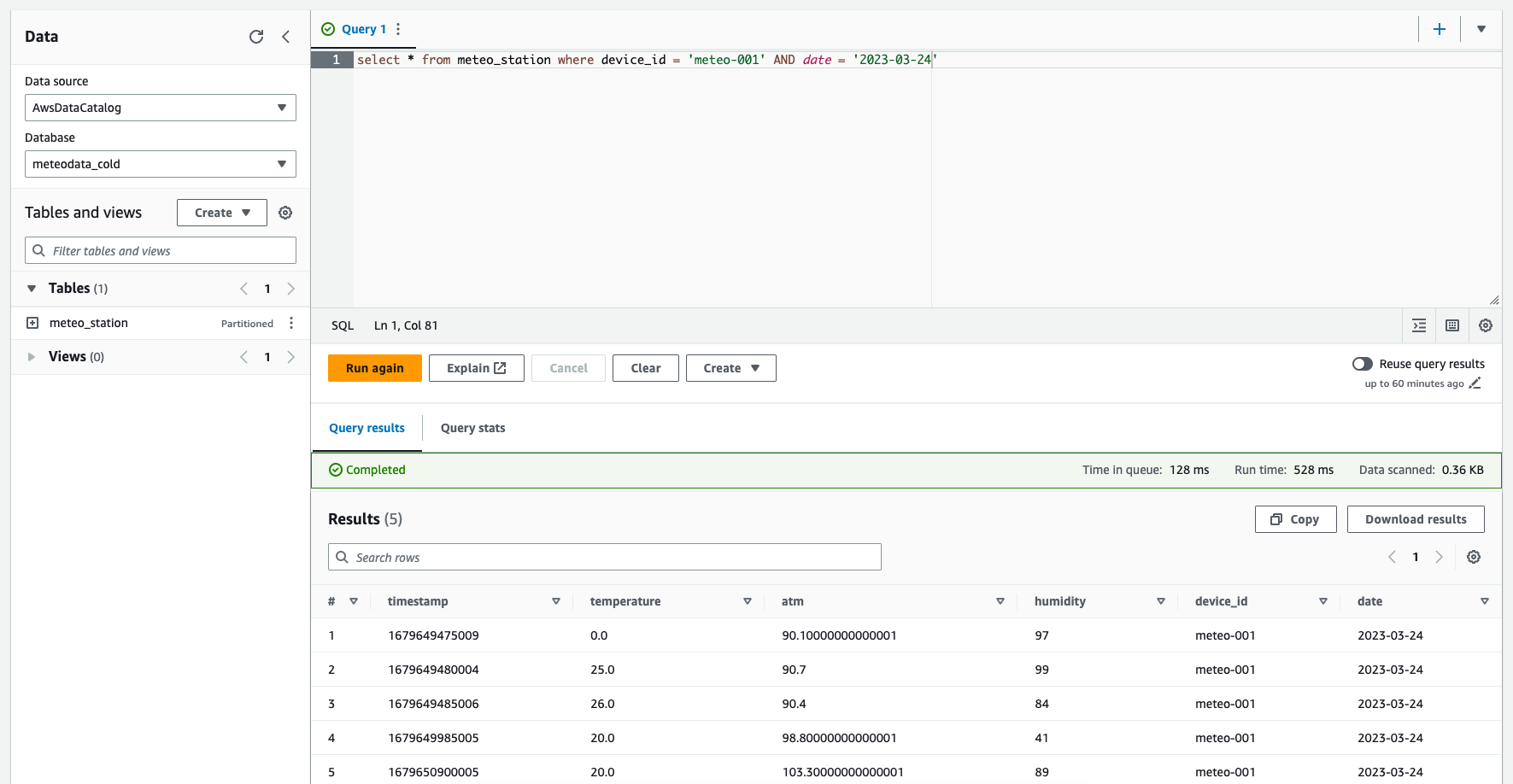1513x784 pixels.
Task: Format the SQL query
Action: 1419,325
